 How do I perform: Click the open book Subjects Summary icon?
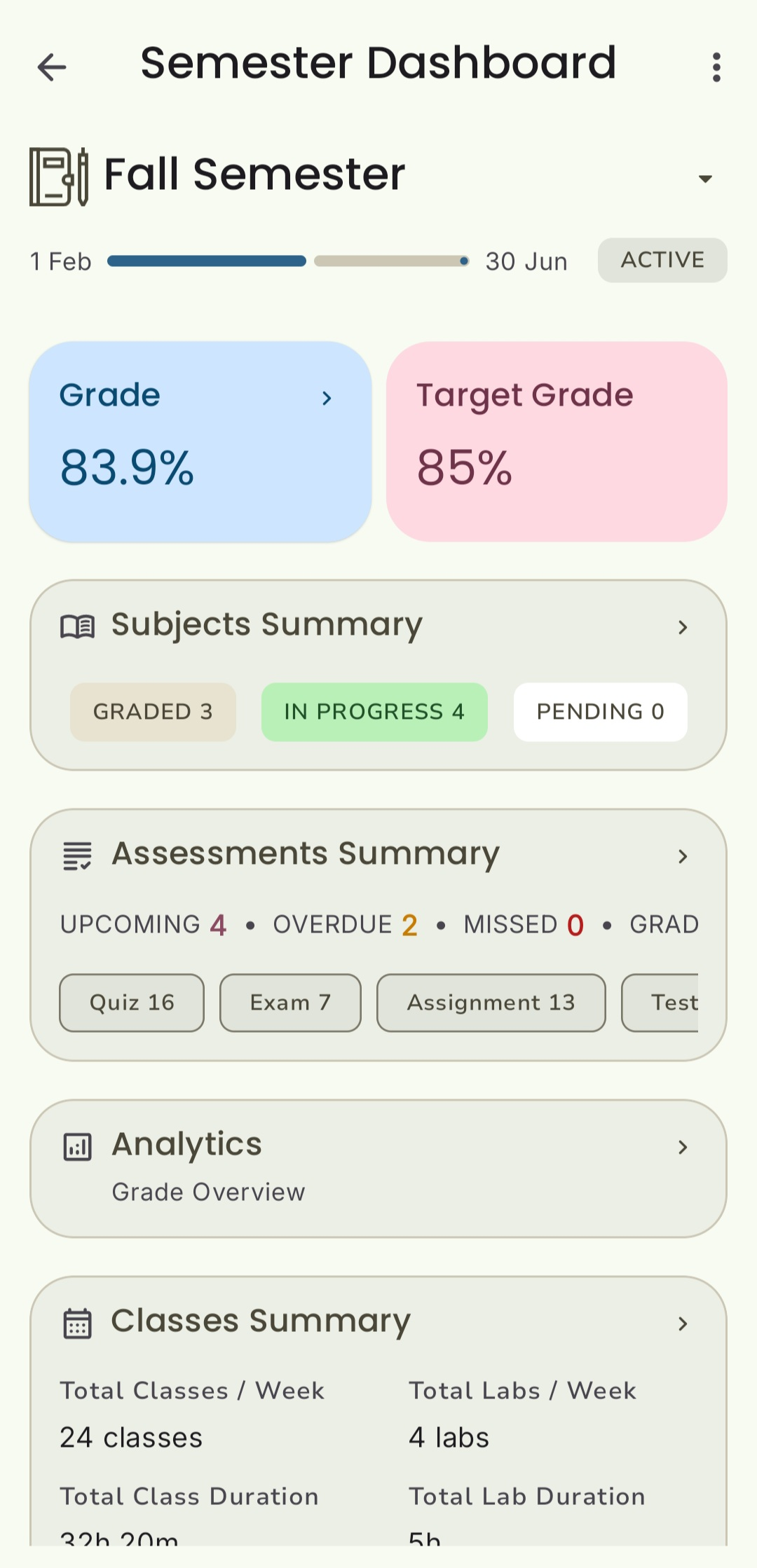pyautogui.click(x=77, y=626)
